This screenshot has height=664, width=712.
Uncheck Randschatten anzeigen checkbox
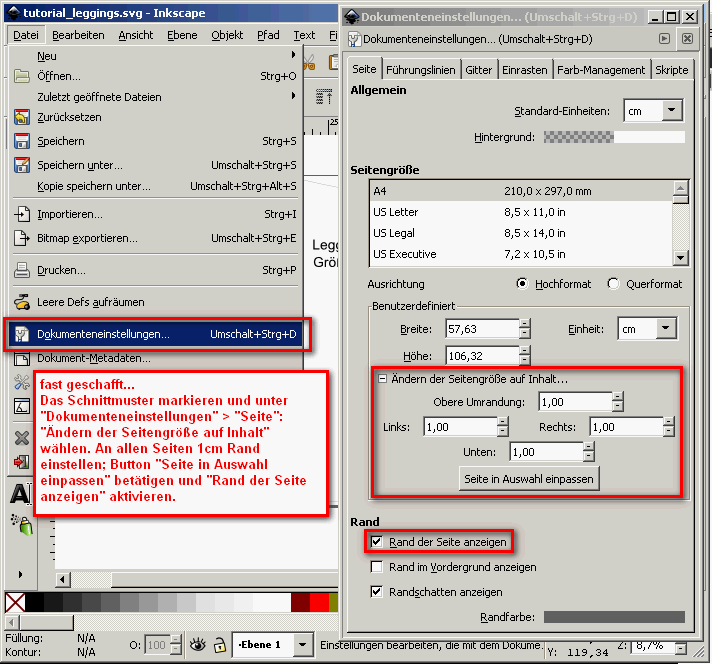coord(376,591)
